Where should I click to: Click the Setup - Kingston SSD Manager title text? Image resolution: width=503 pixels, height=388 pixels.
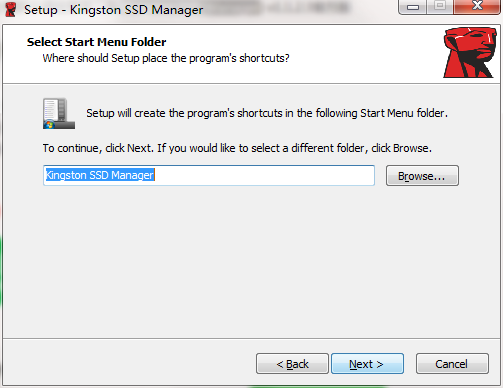[114, 10]
